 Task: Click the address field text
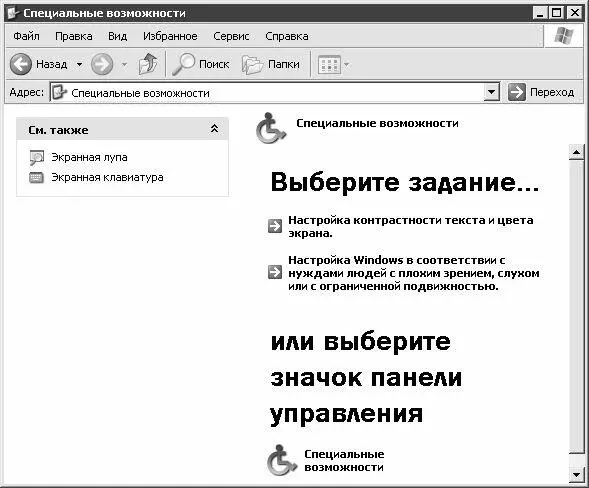click(140, 93)
